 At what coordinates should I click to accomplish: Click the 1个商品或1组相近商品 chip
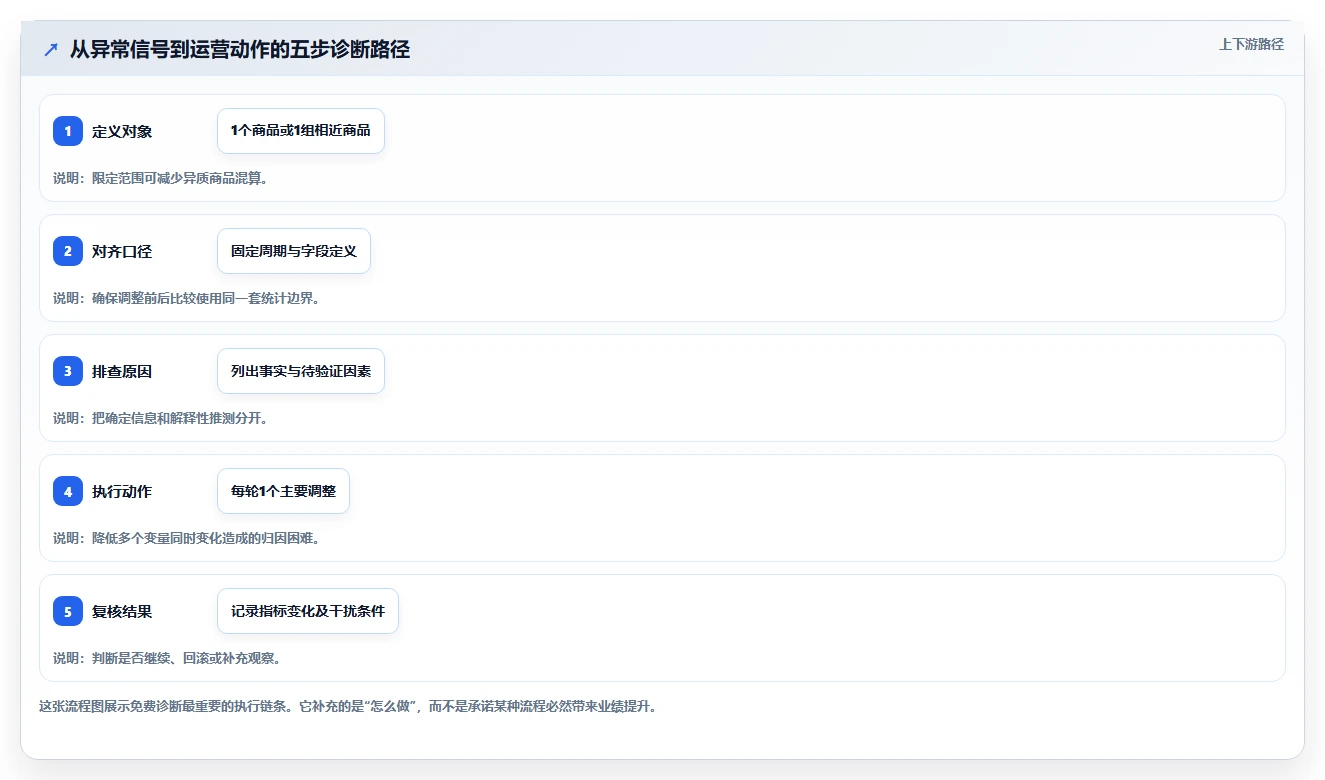click(x=301, y=131)
